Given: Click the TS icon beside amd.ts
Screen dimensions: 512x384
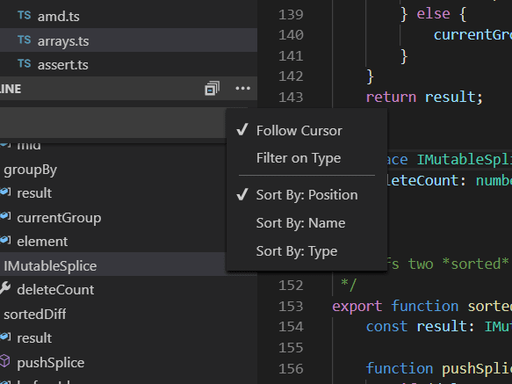Looking at the screenshot, I should (x=24, y=15).
